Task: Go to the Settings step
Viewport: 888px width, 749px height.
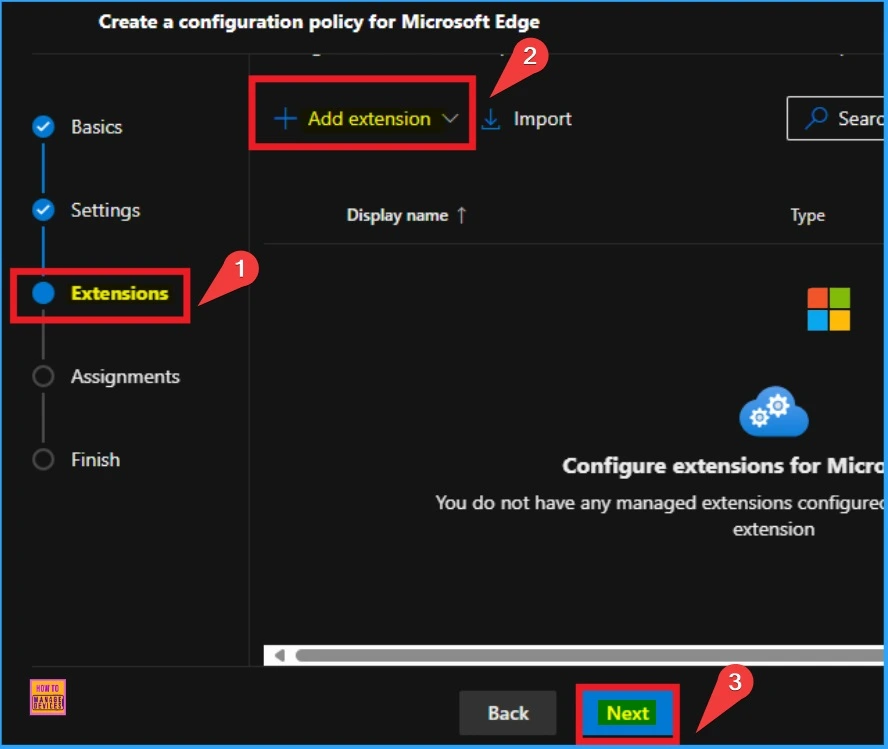Action: pos(105,210)
